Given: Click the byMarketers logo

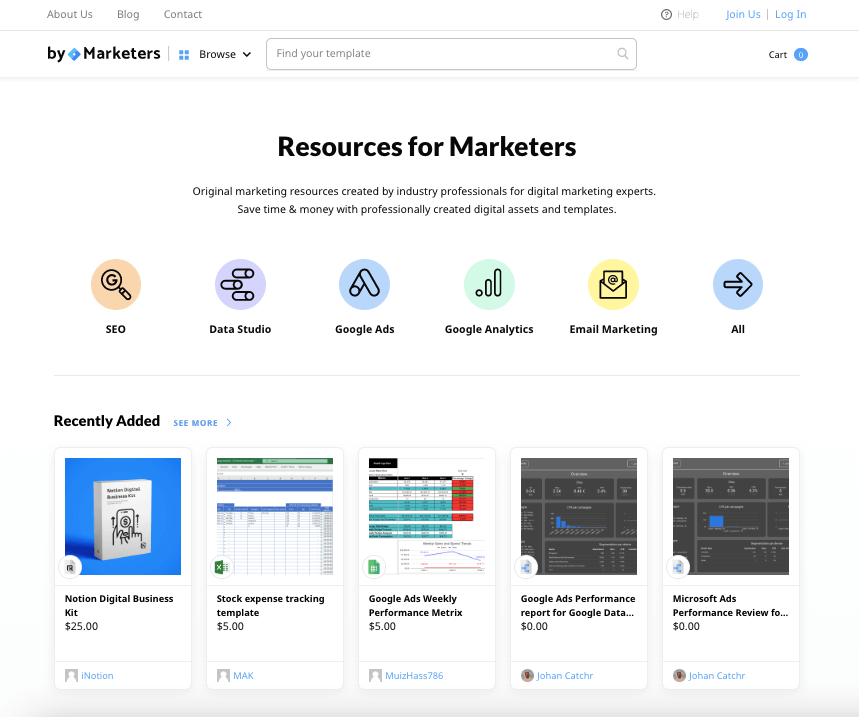Looking at the screenshot, I should 104,54.
